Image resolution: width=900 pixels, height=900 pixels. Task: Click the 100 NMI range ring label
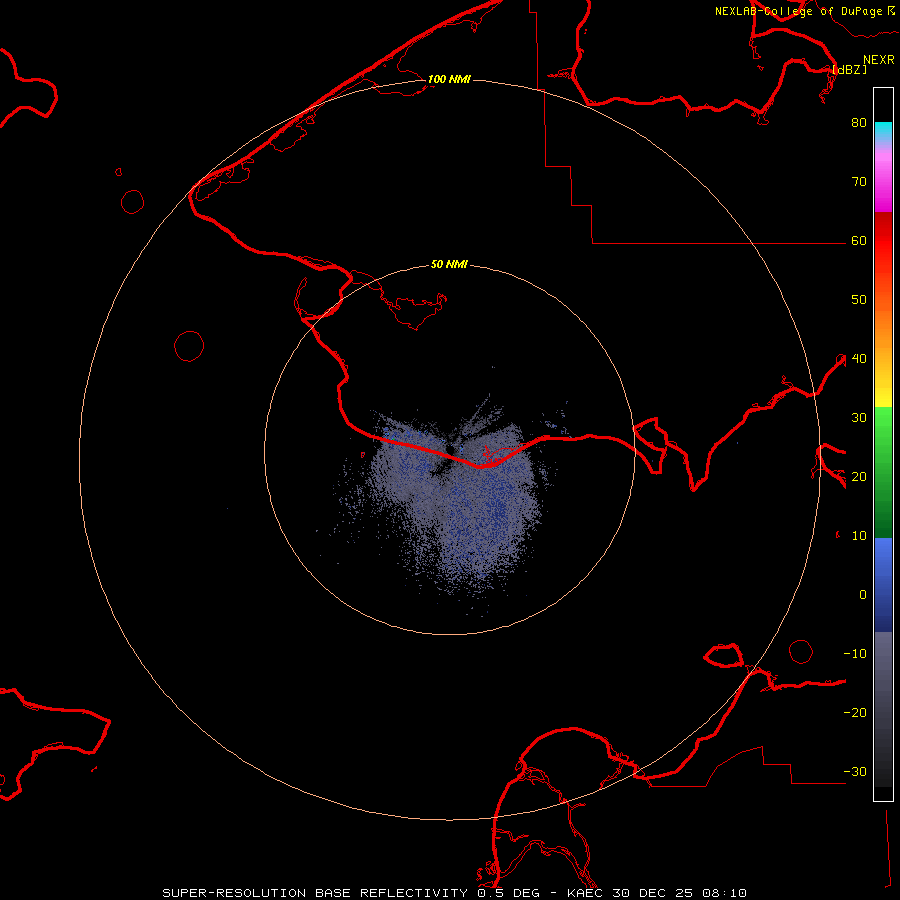449,79
